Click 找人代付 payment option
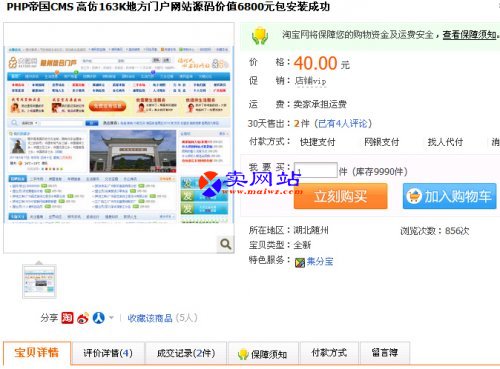The height and width of the screenshot is (369, 500). [x=445, y=142]
